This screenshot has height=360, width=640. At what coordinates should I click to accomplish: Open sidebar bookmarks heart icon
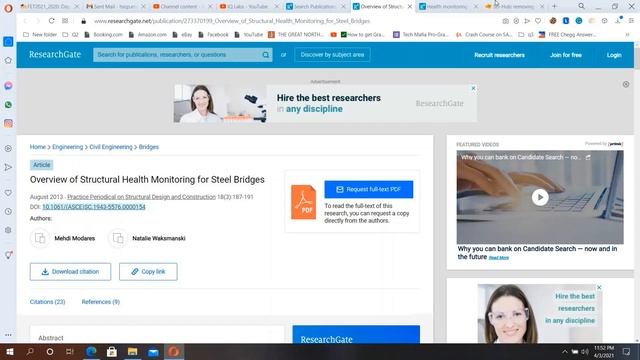[8, 193]
